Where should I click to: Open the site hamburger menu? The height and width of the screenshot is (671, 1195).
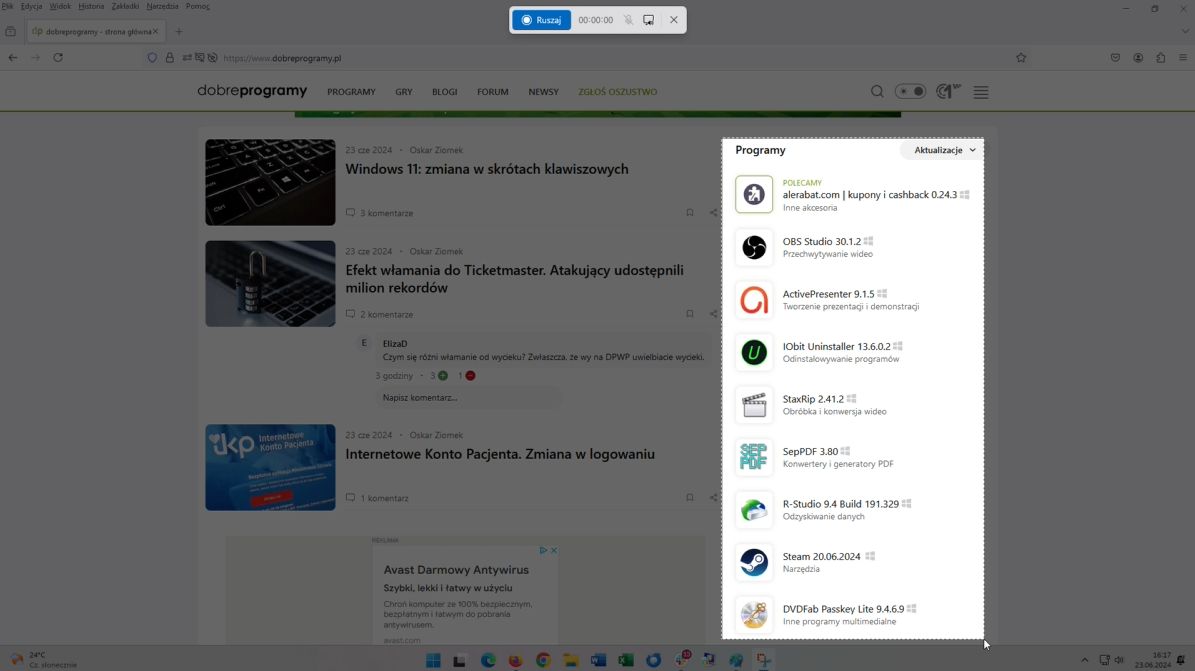point(980,91)
